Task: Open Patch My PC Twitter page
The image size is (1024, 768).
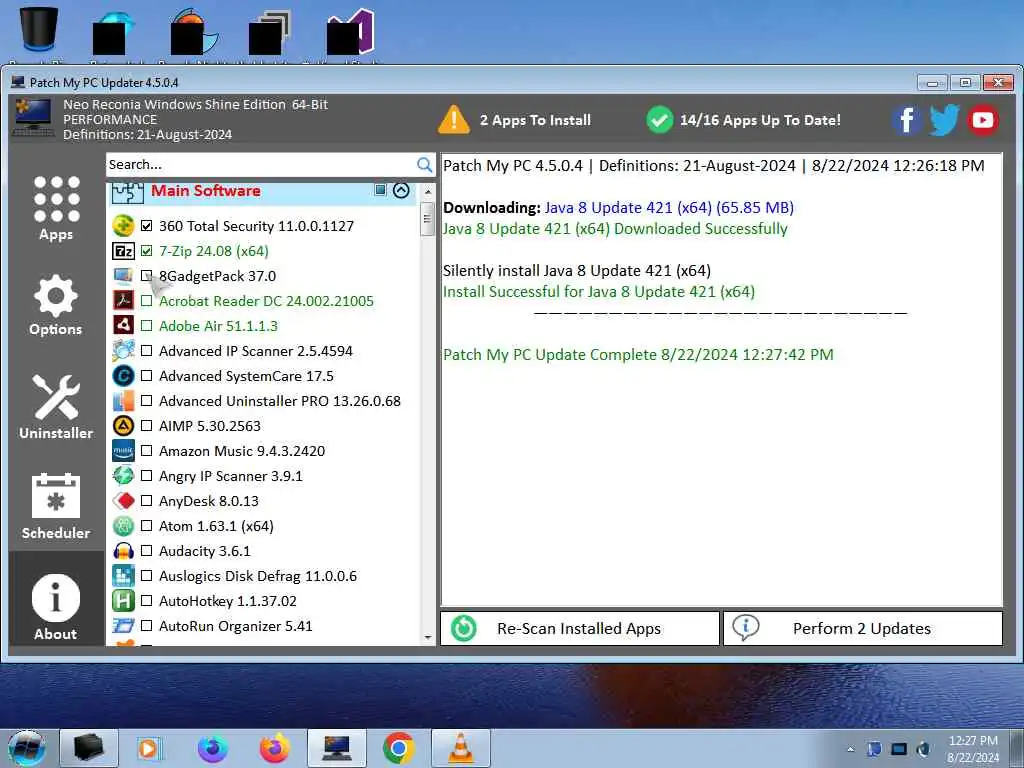Action: [944, 120]
